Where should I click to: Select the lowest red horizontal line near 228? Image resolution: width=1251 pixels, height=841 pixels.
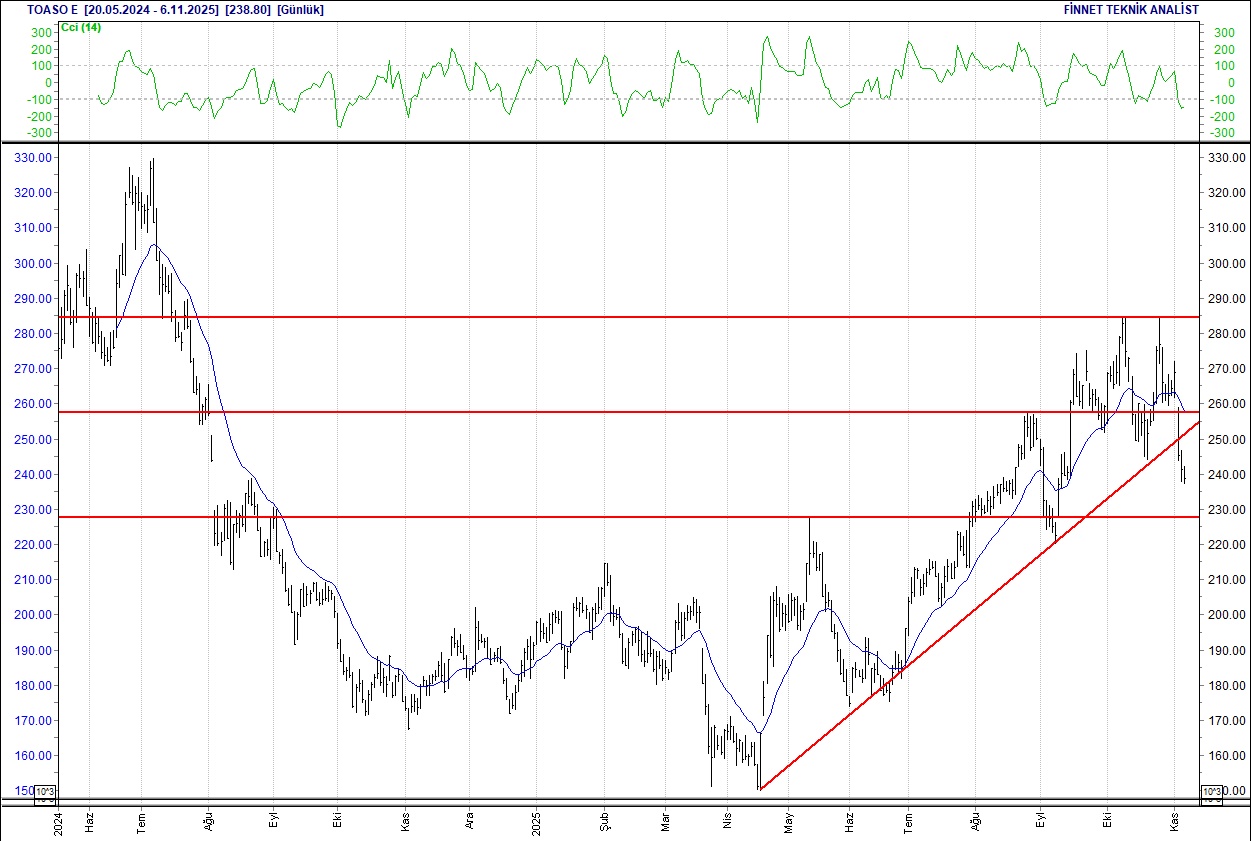point(600,517)
